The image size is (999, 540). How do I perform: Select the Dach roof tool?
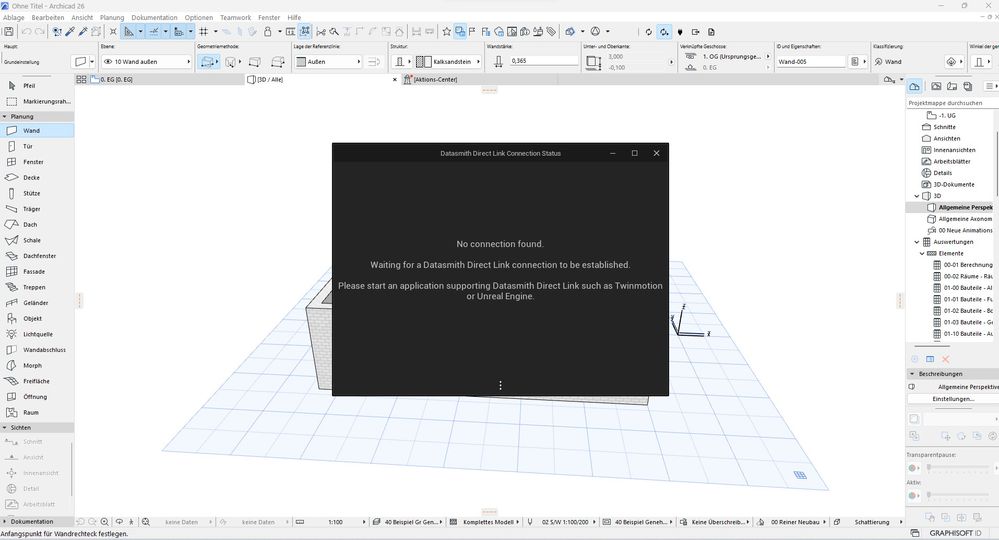click(37, 224)
